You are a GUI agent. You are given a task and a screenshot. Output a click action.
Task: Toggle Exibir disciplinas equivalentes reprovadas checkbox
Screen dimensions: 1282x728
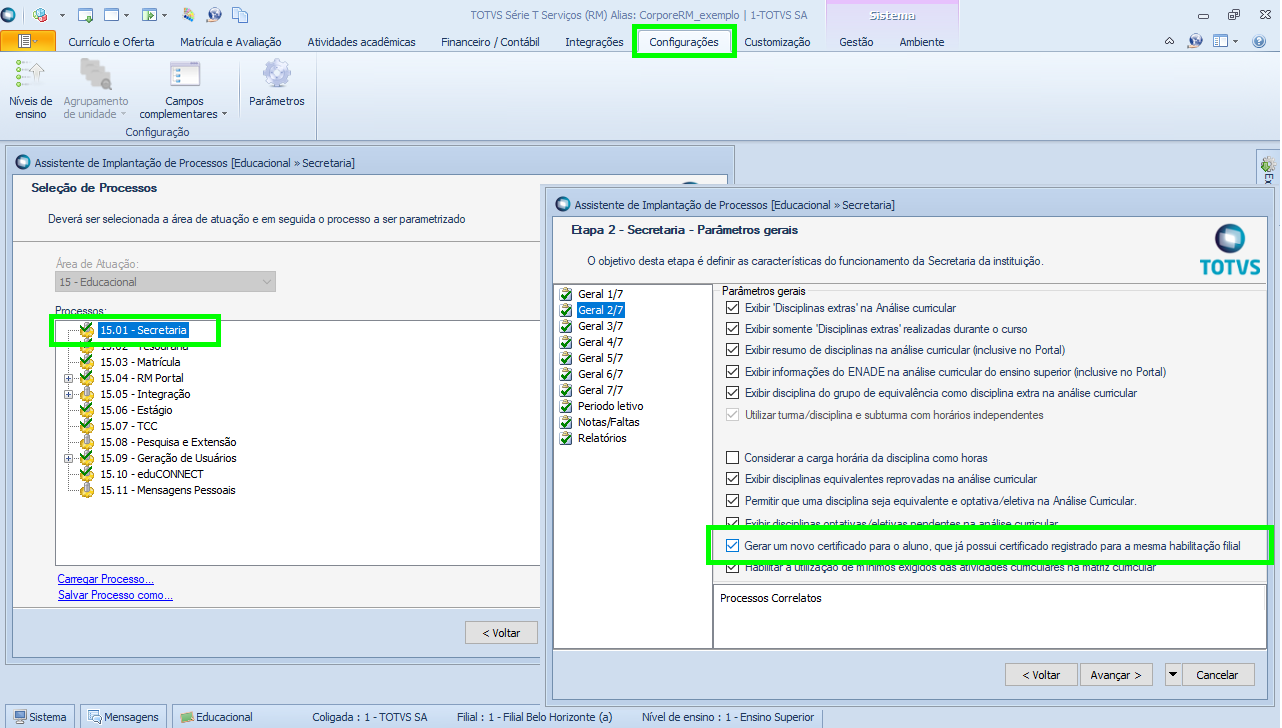pyautogui.click(x=733, y=479)
